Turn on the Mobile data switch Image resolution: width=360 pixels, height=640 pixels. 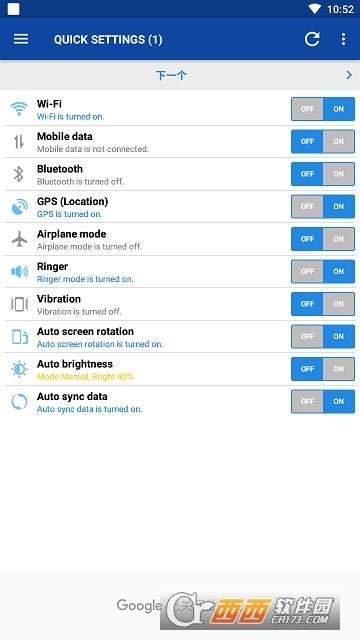pyautogui.click(x=338, y=142)
